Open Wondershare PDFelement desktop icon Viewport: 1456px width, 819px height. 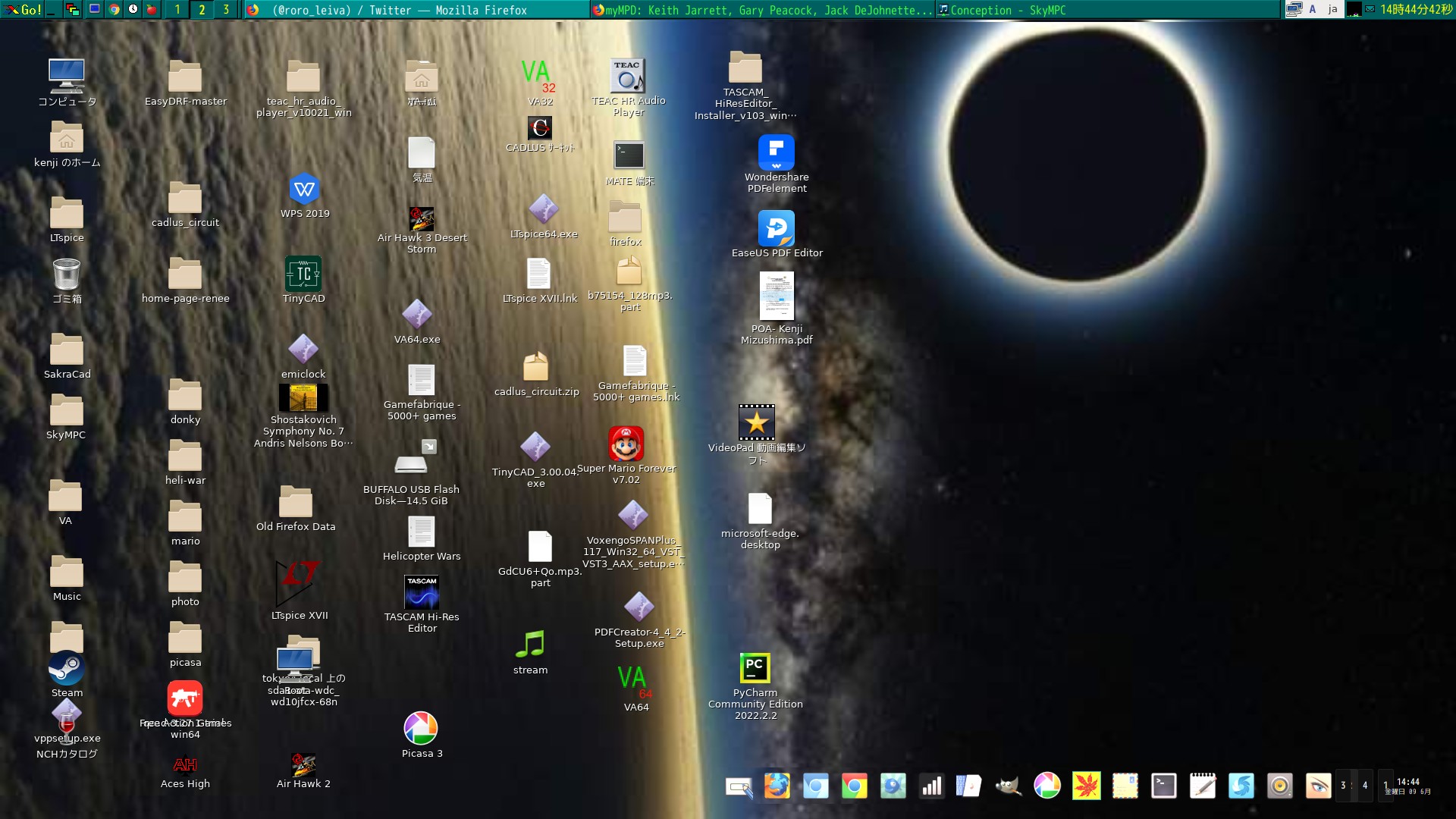pos(776,153)
